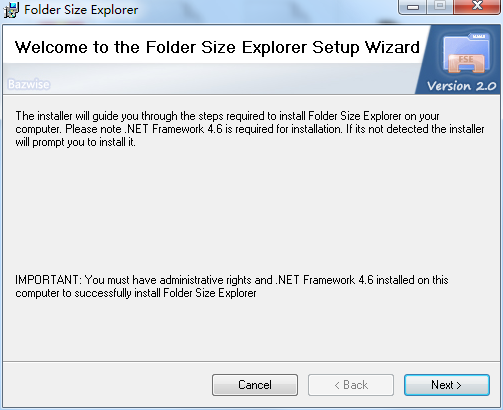This screenshot has height=410, width=503.
Task: Proceed with the Next button
Action: point(447,385)
